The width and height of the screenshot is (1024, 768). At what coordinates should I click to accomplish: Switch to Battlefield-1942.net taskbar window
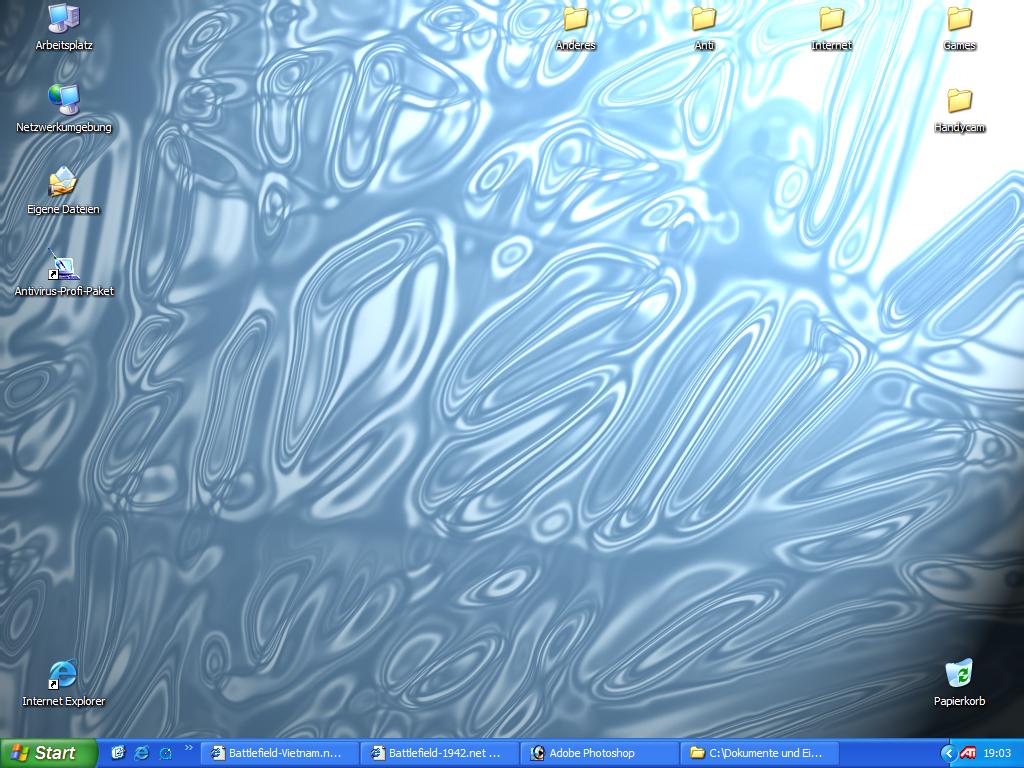(438, 753)
